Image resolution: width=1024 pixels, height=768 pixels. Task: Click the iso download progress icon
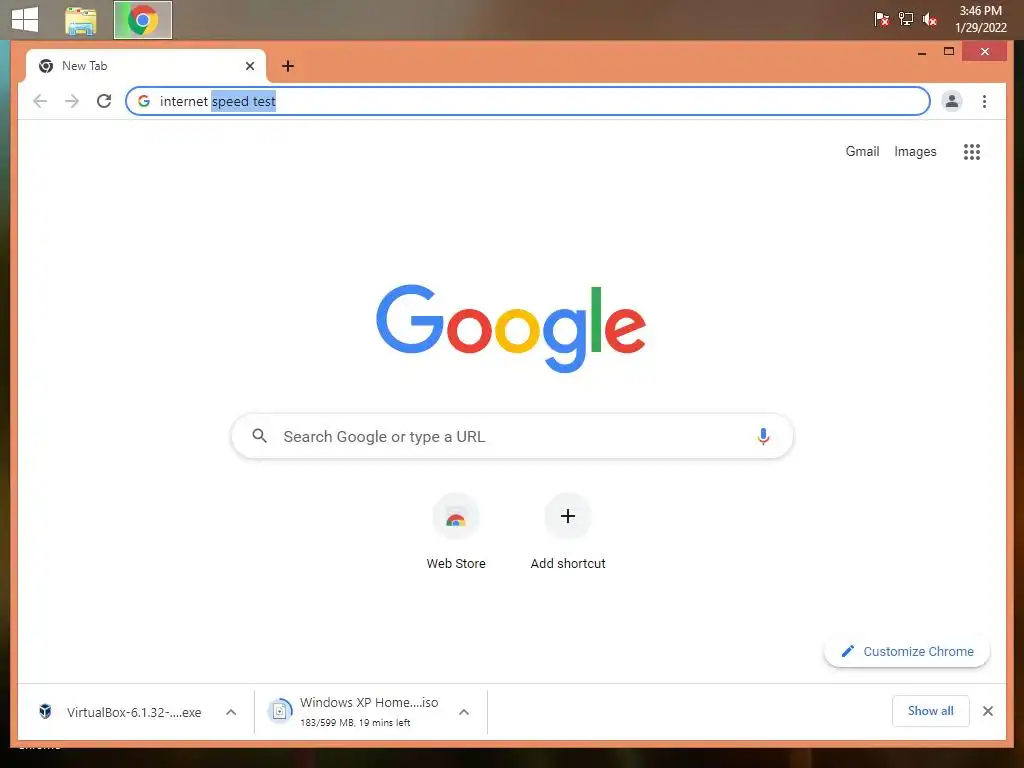point(280,711)
